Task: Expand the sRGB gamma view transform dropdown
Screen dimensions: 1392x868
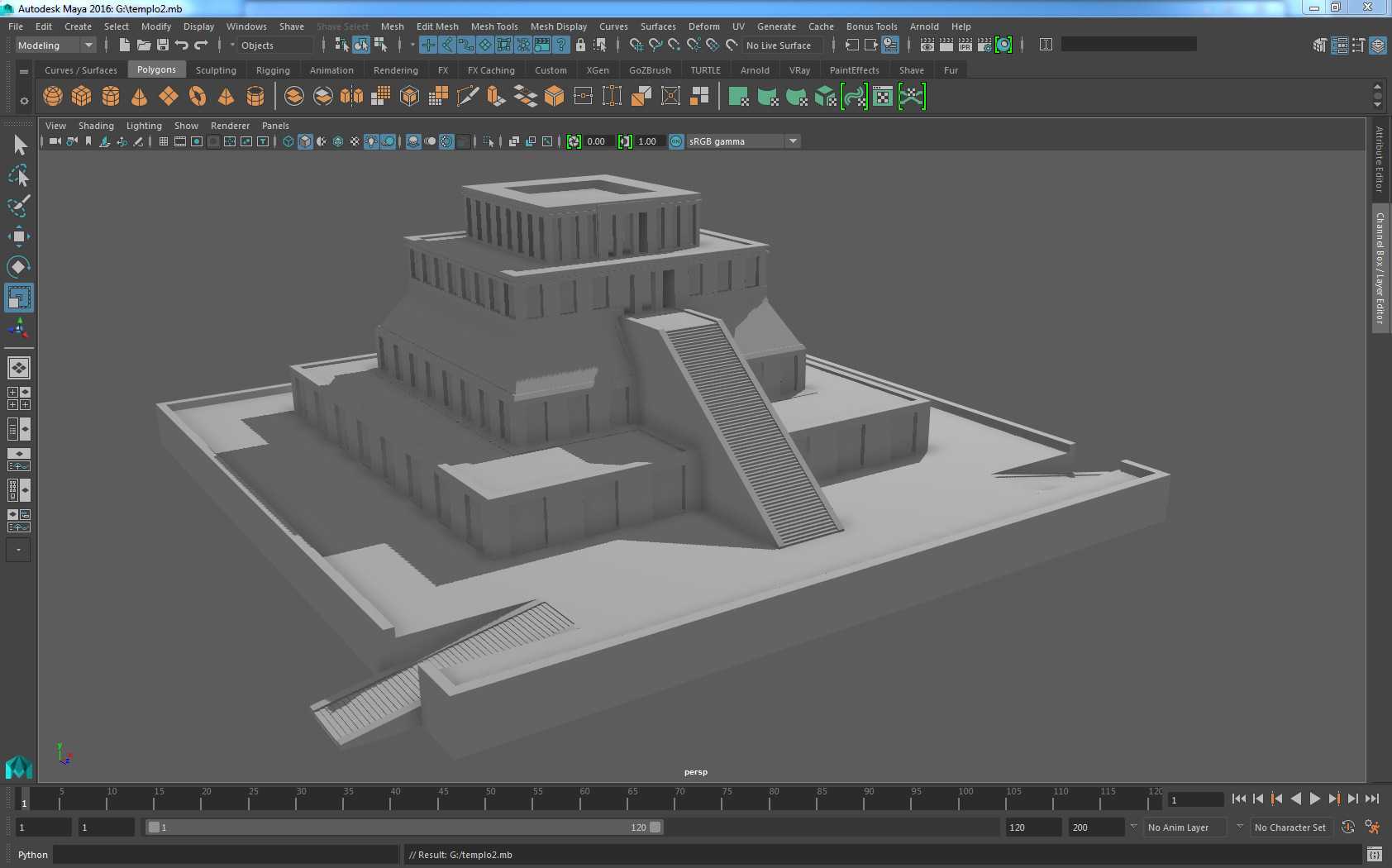Action: coord(793,141)
